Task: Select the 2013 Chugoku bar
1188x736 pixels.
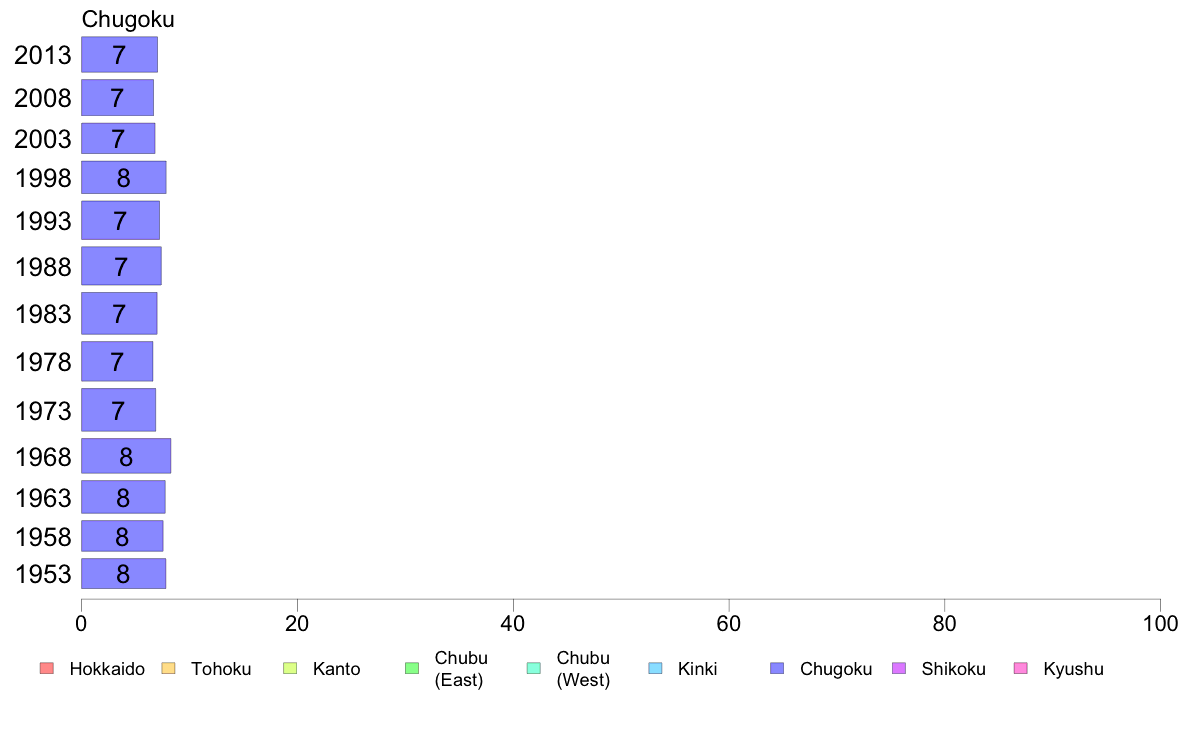Action: pos(120,55)
